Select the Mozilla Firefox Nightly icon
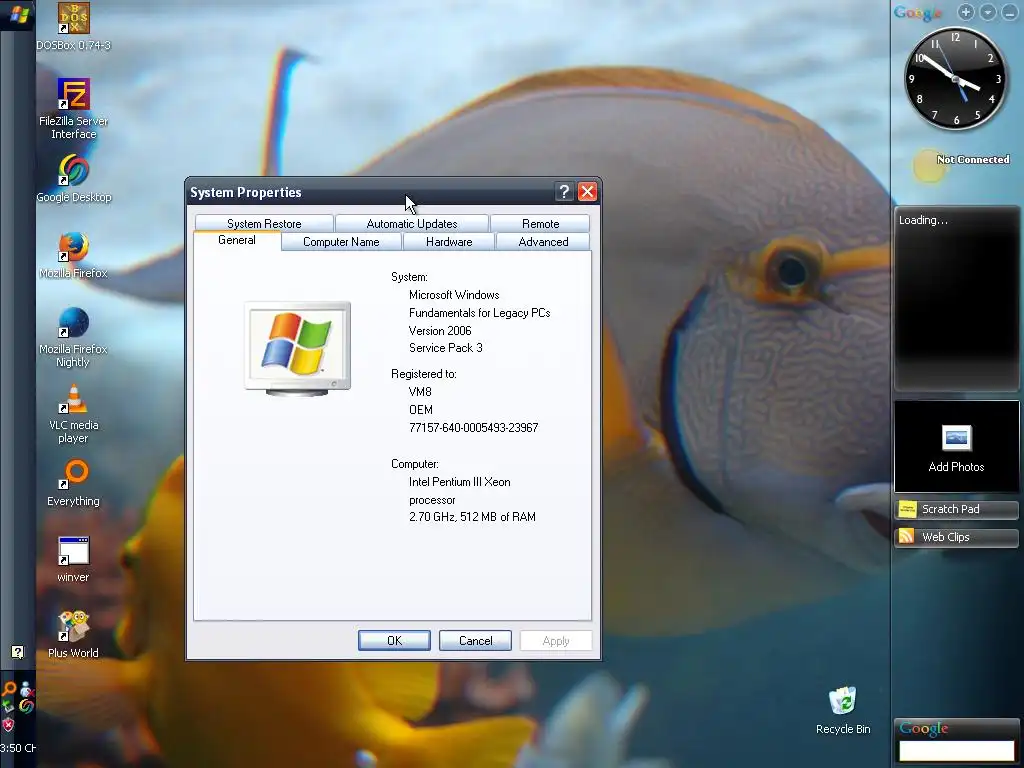The image size is (1024, 768). [x=73, y=338]
